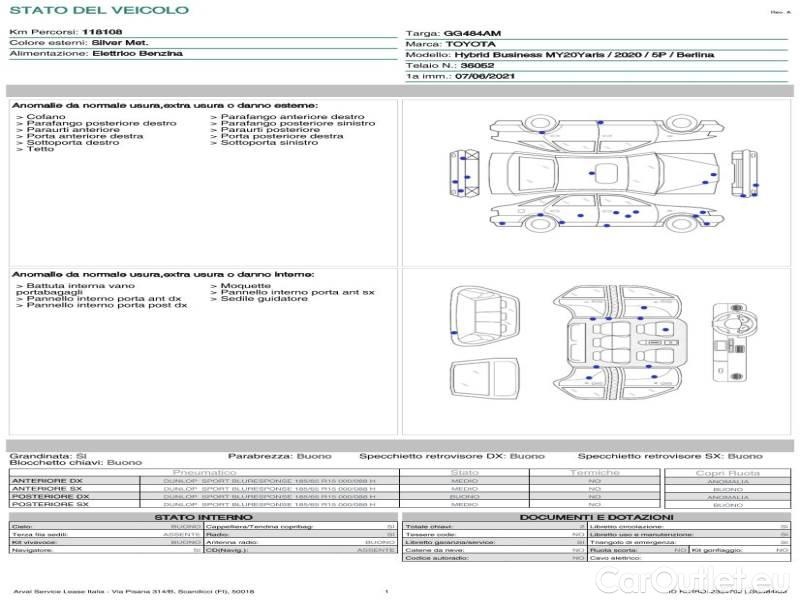Select the 'STATO INTERNO' section header
The image size is (800, 600).
pyautogui.click(x=204, y=517)
